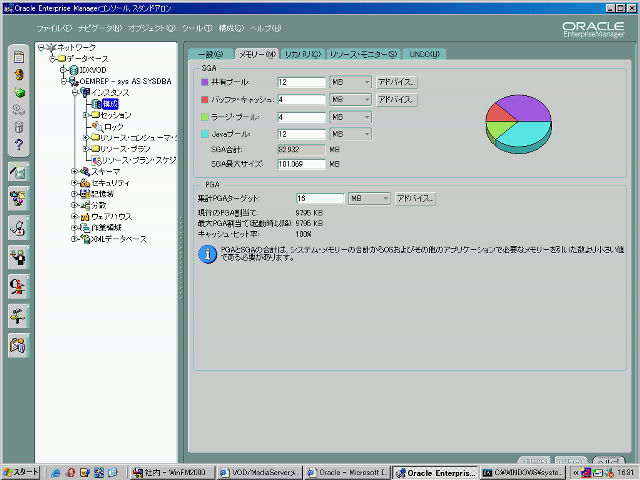Switch to the リソース・モニター tab
The height and width of the screenshot is (480, 640).
click(x=363, y=53)
